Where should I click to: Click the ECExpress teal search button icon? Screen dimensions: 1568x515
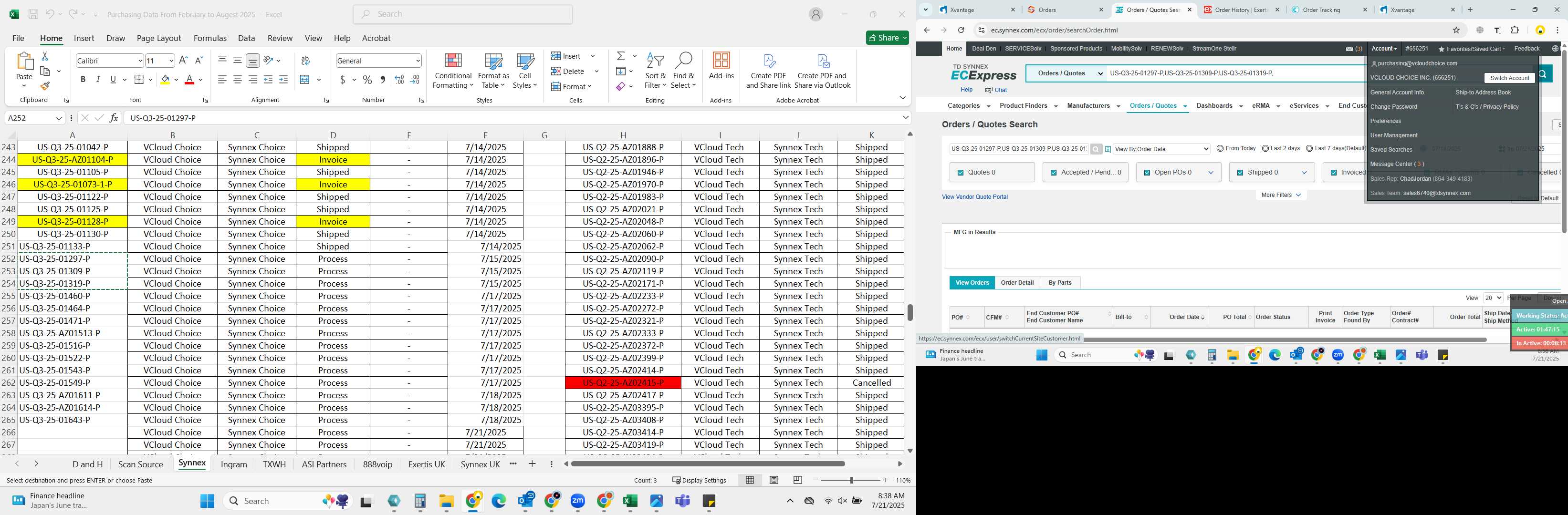(x=1543, y=74)
